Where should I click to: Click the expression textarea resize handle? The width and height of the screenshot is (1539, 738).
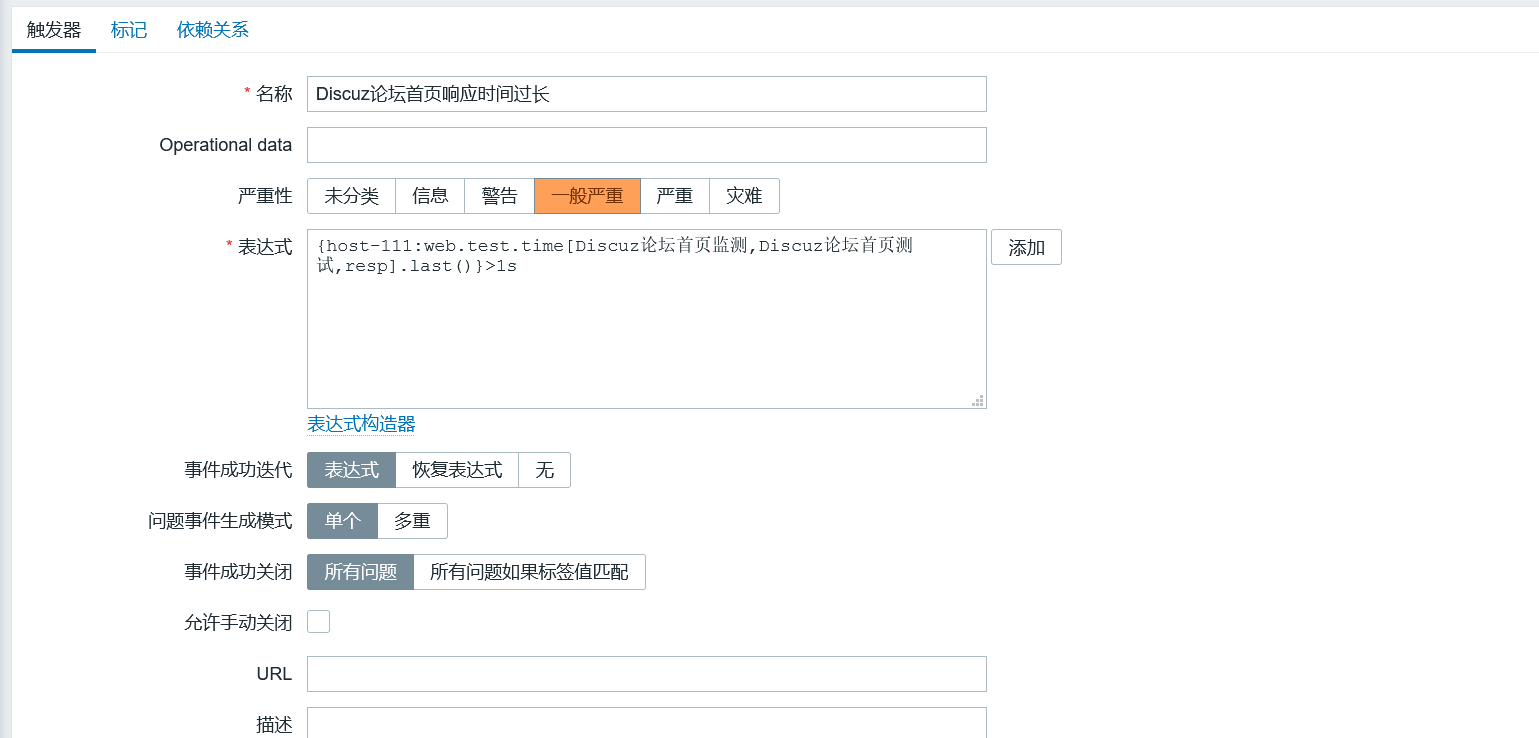tap(978, 401)
